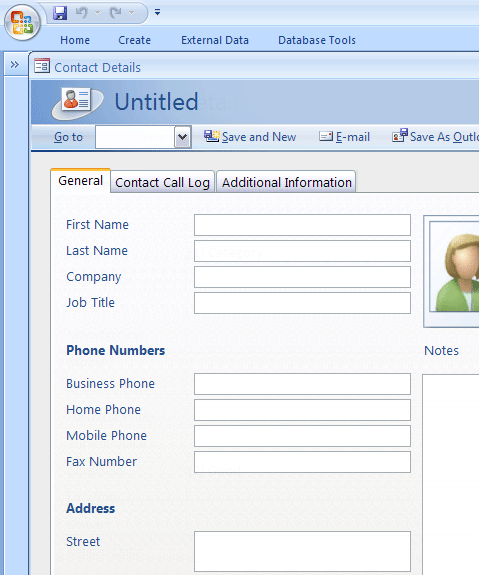Focus the Fax Number field
Viewport: 479px width, 575px height.
click(x=302, y=462)
